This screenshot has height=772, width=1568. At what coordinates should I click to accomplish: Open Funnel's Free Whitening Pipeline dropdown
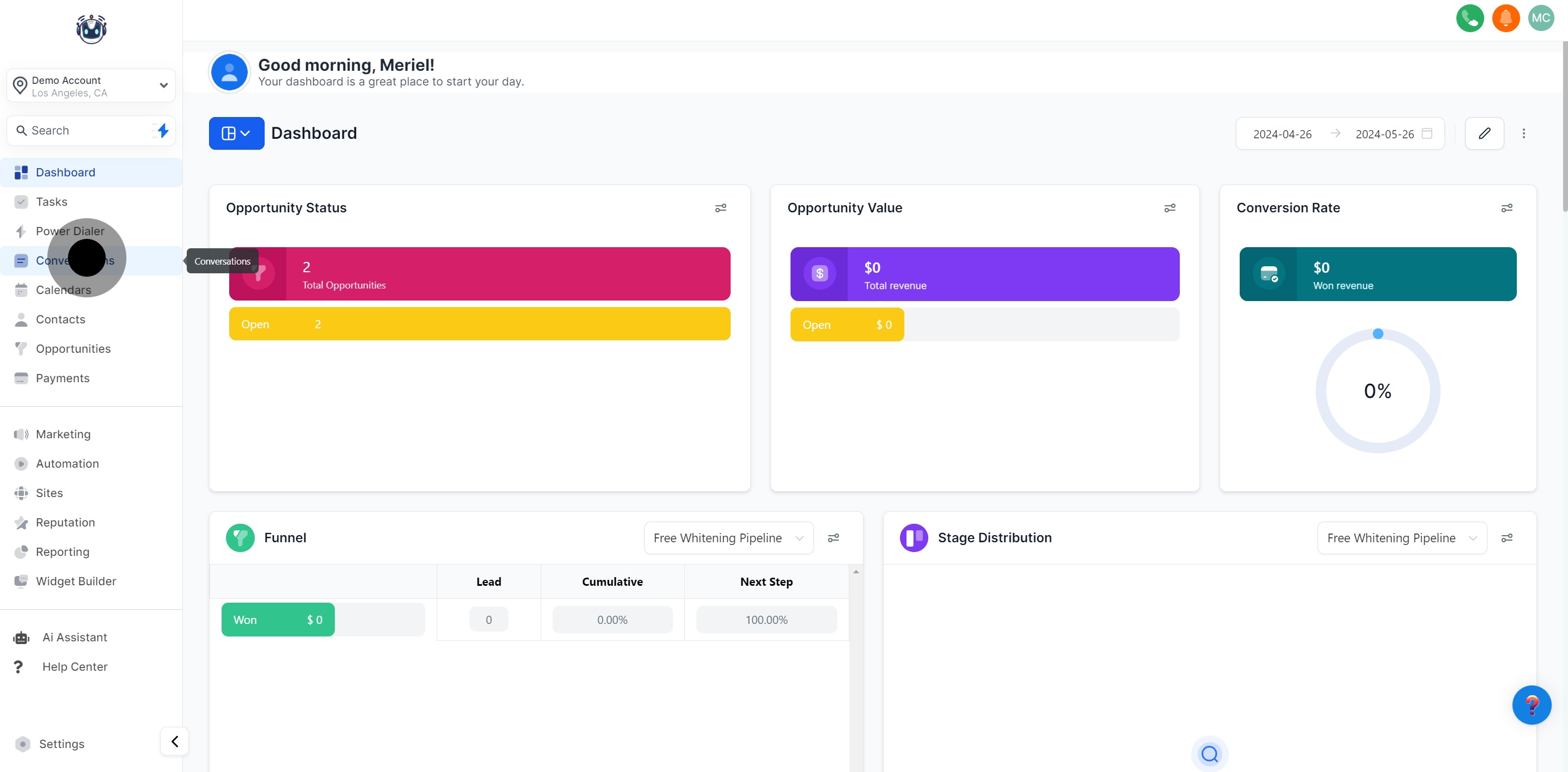pos(728,537)
